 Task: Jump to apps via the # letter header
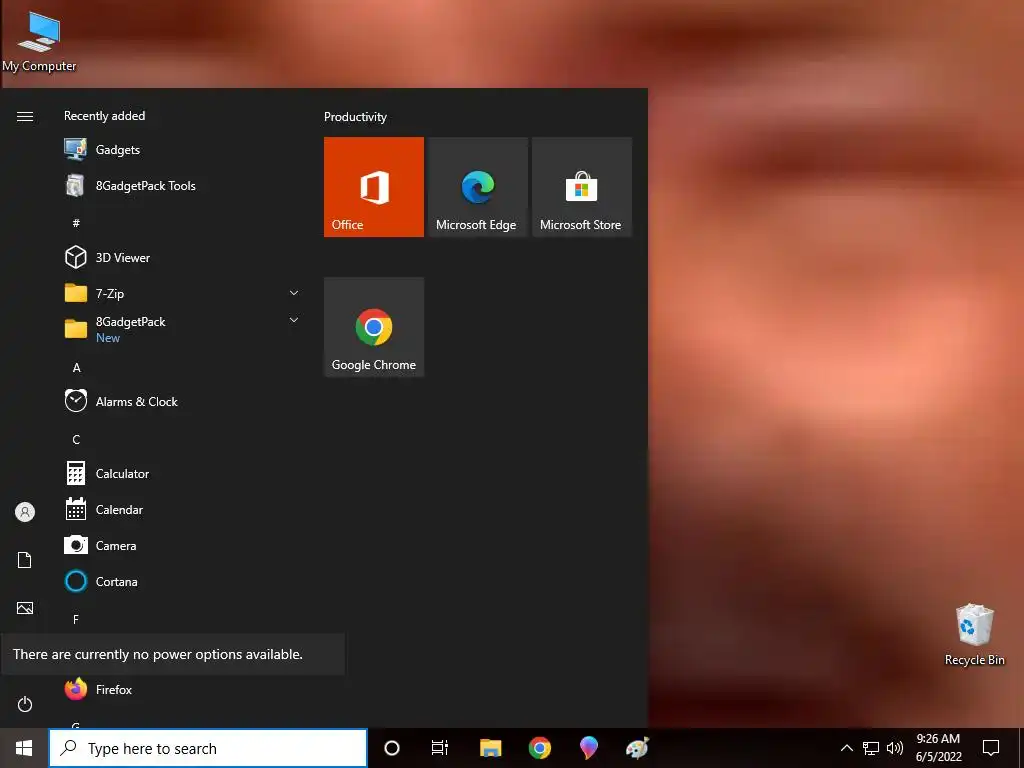[x=76, y=223]
